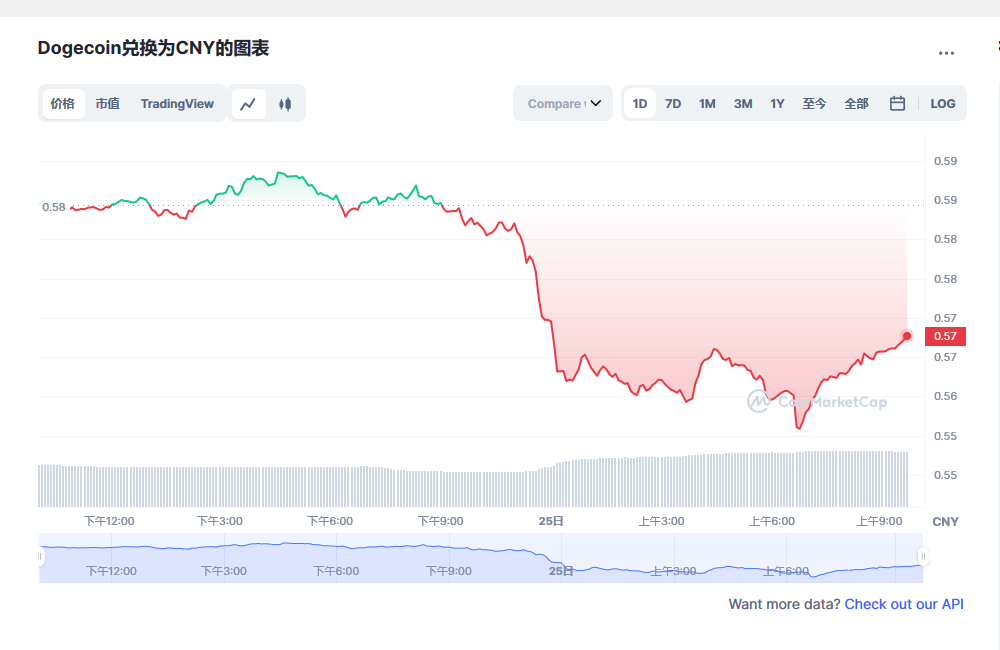Select the 1M time range
Viewport: 1000px width, 650px height.
(x=707, y=103)
